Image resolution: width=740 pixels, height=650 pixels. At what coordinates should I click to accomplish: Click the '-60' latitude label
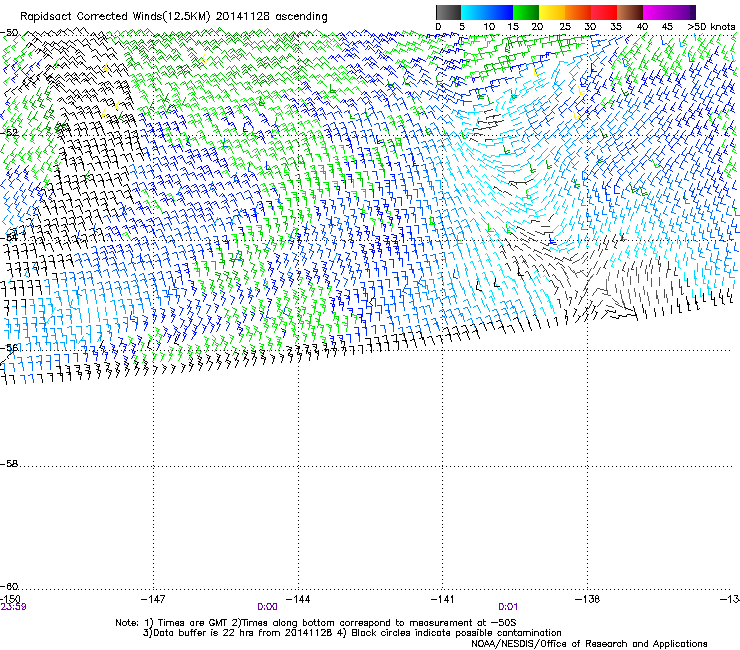(x=9, y=587)
